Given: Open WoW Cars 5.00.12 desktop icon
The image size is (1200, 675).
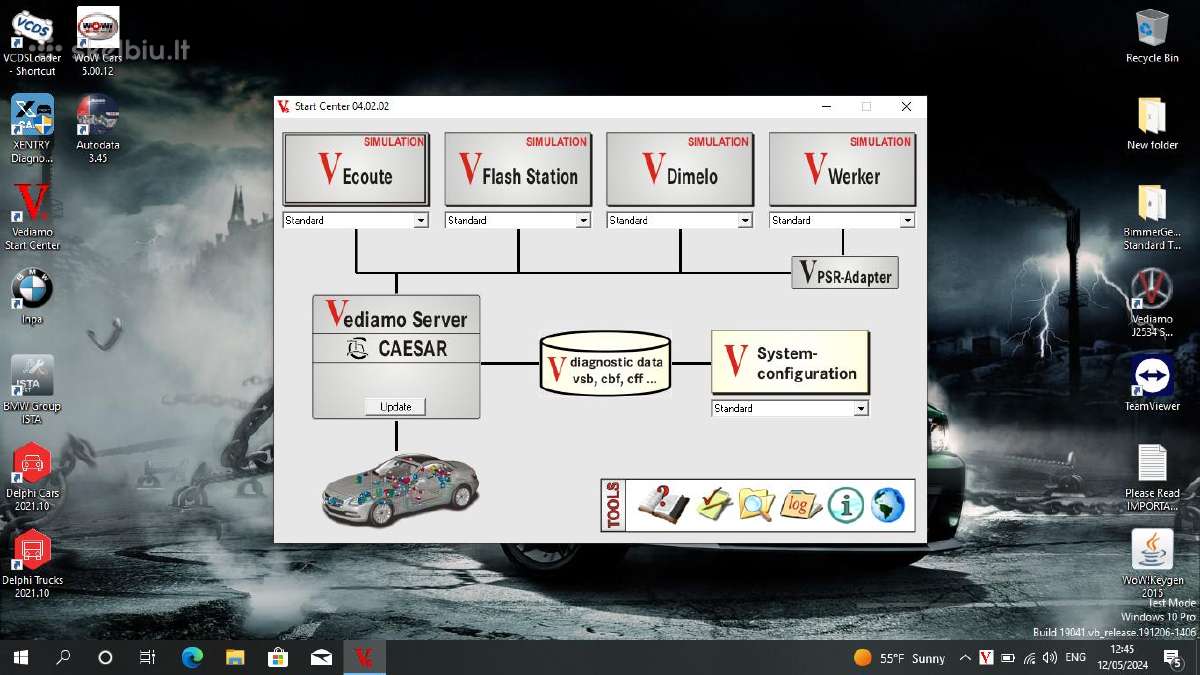Looking at the screenshot, I should click(x=98, y=42).
